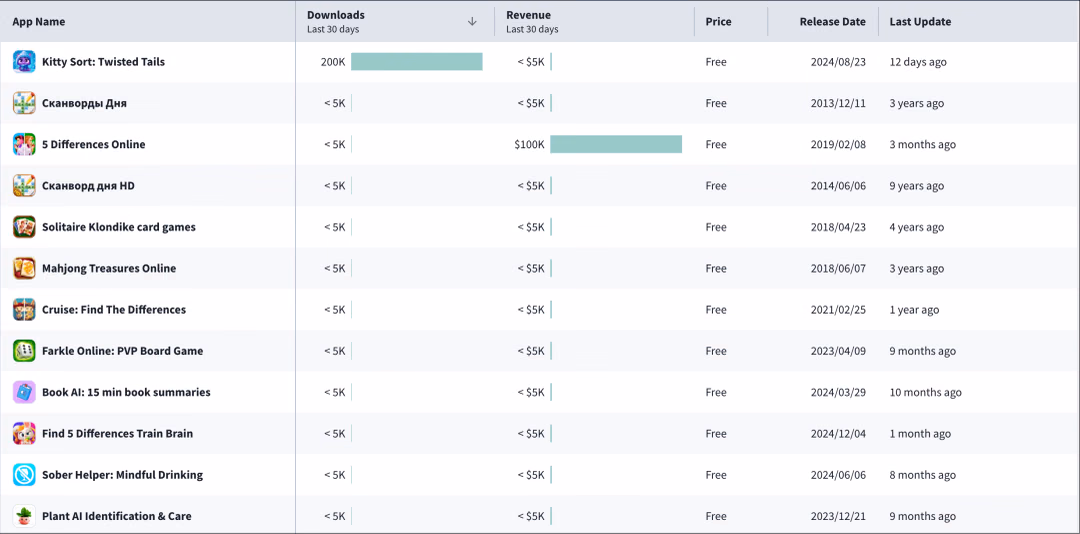Click the '1 month ago' last update cell

pyautogui.click(x=920, y=434)
